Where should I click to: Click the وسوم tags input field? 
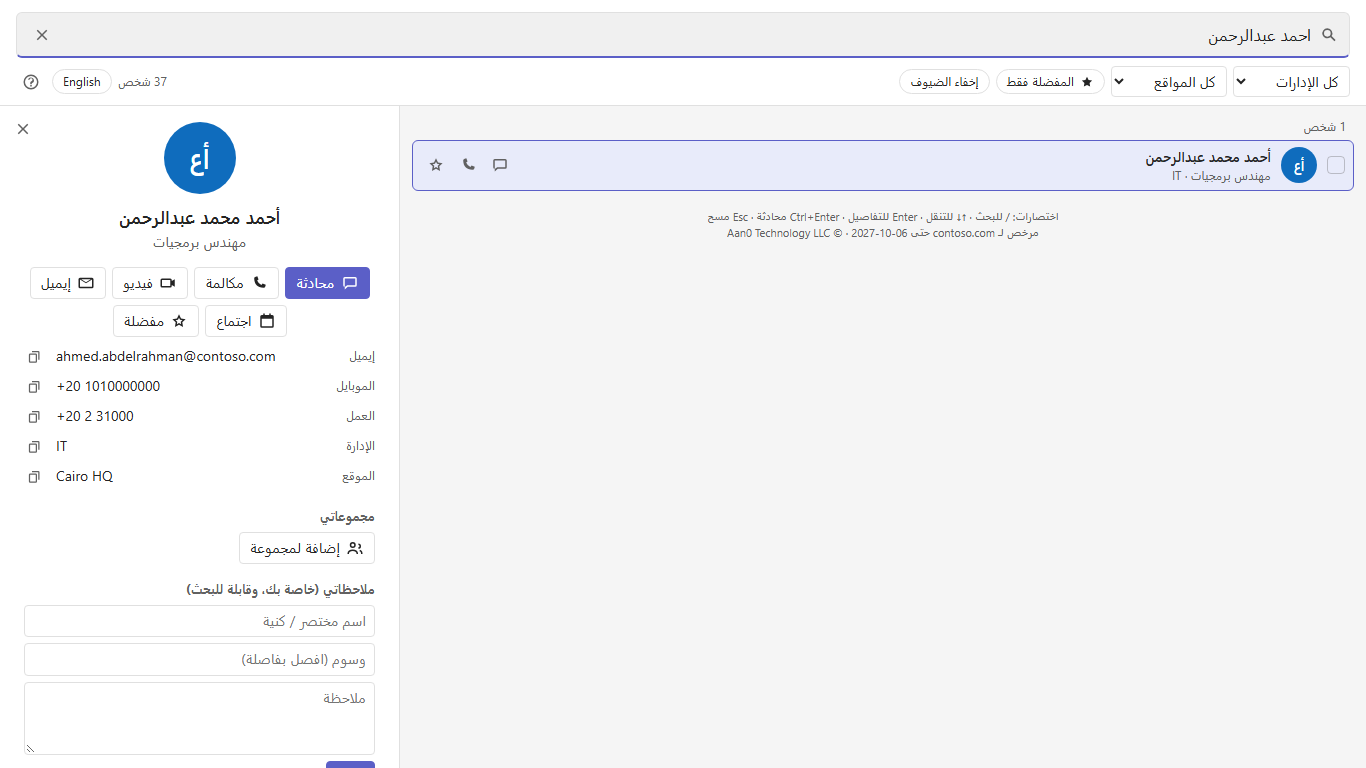click(x=200, y=659)
